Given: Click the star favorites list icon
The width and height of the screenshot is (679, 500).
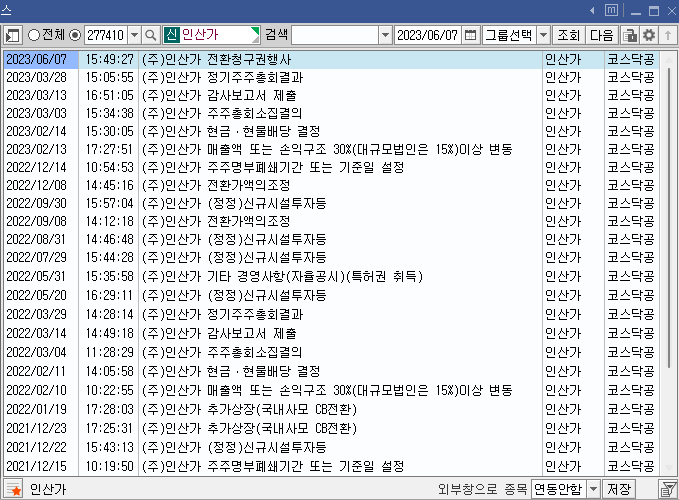Looking at the screenshot, I should point(13,489).
